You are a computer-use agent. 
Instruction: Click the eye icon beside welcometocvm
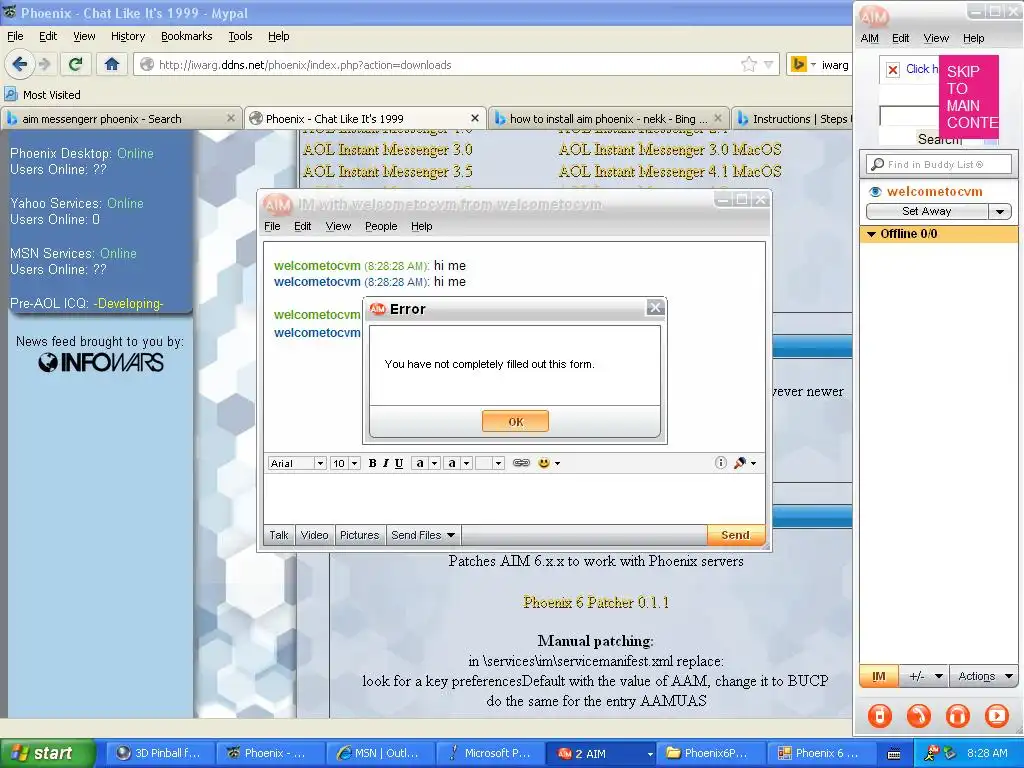point(875,192)
